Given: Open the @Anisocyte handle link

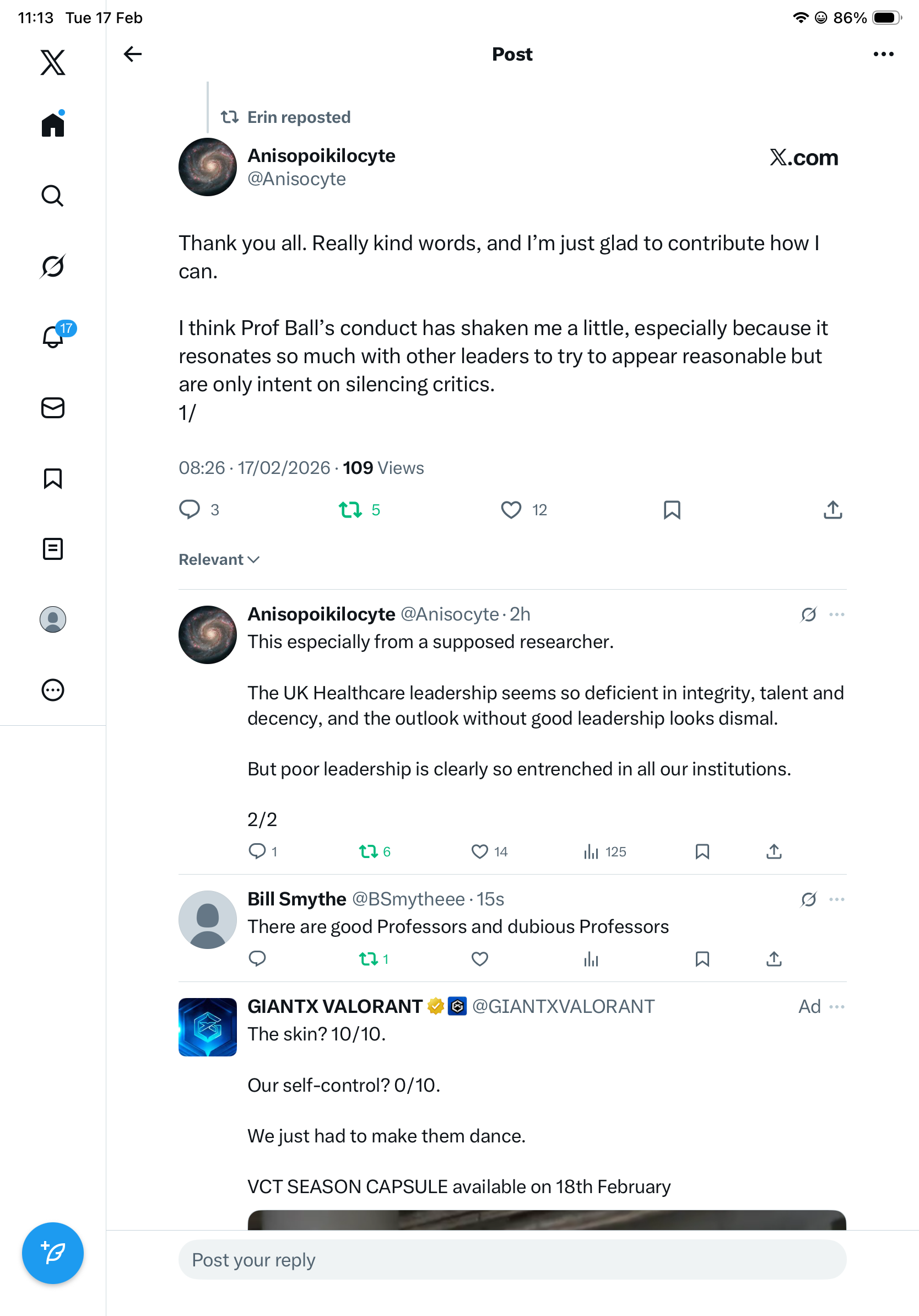Looking at the screenshot, I should pyautogui.click(x=296, y=179).
